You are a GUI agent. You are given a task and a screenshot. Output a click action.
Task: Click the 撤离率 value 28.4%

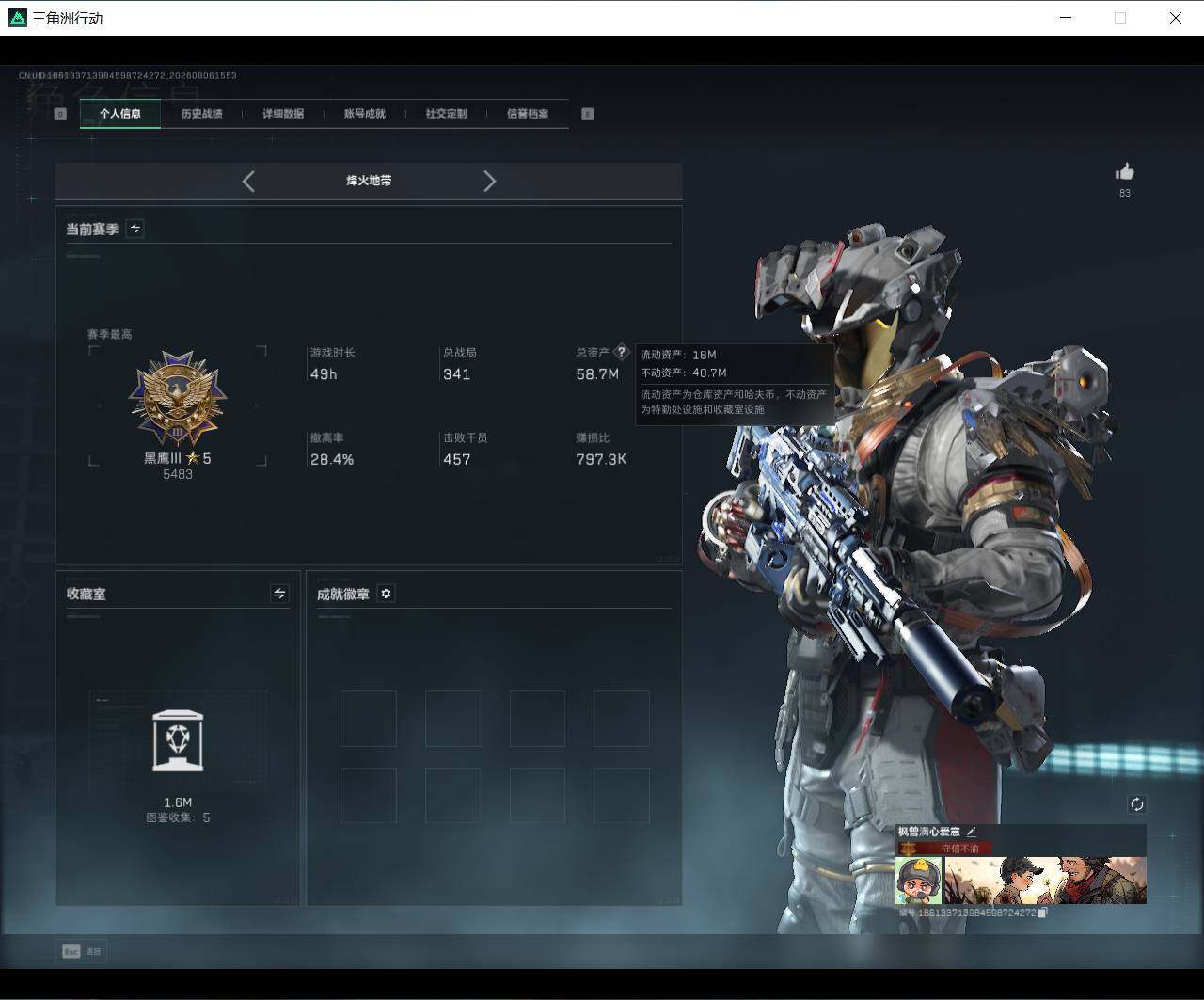[x=332, y=460]
